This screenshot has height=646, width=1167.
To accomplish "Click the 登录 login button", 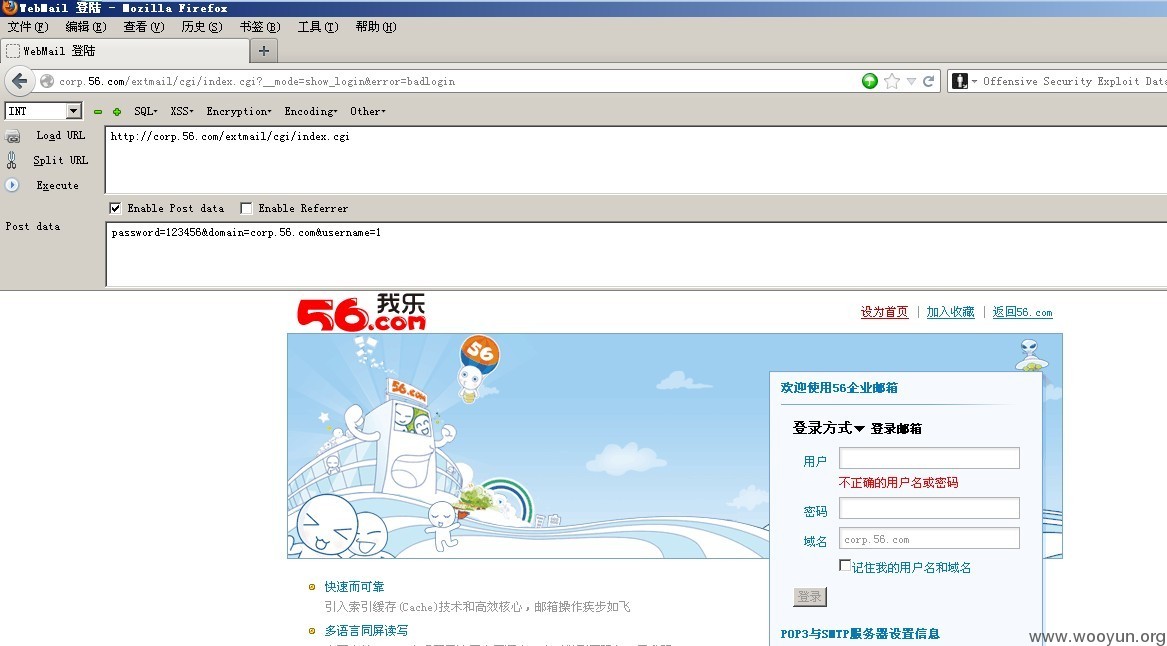I will (x=810, y=596).
